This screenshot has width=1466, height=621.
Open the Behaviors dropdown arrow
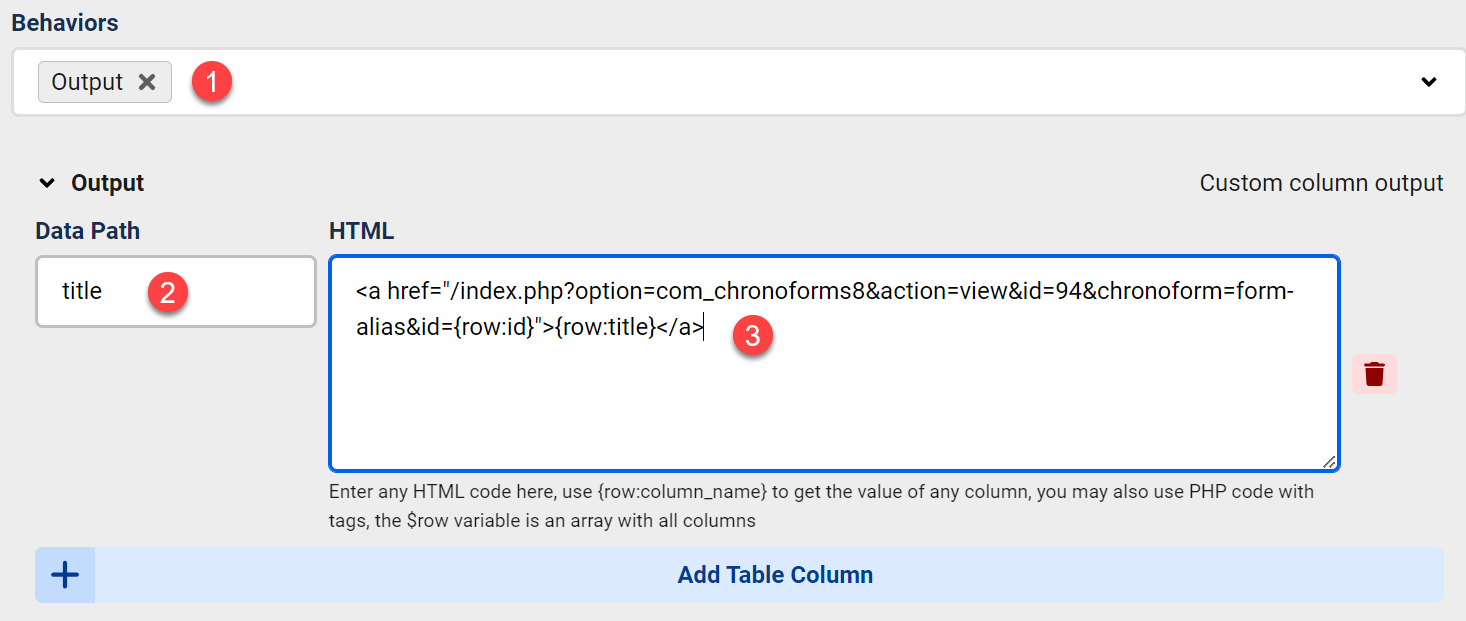click(x=1429, y=82)
